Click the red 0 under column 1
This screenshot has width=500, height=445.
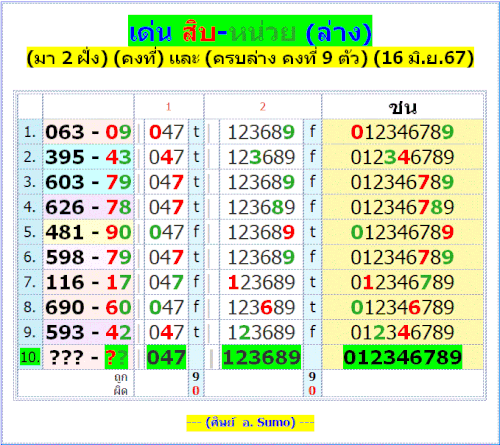click(x=196, y=390)
